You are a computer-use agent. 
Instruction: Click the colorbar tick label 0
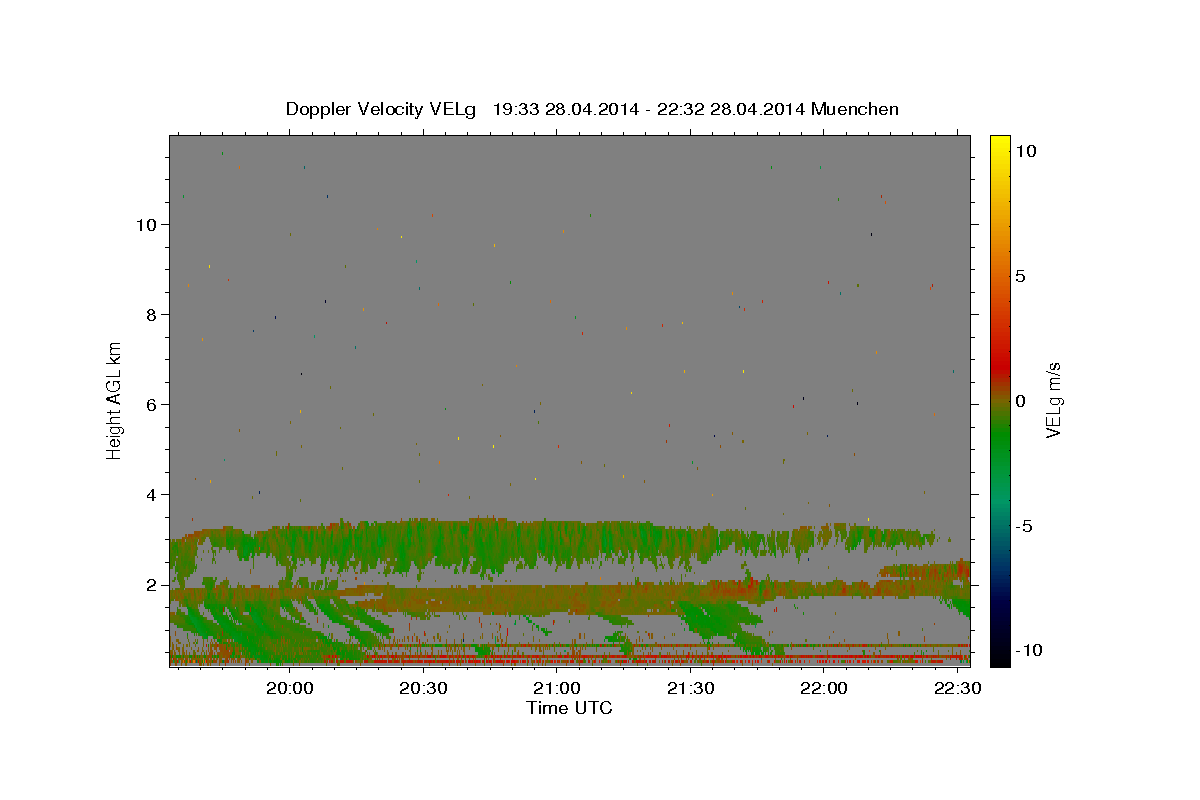1020,401
